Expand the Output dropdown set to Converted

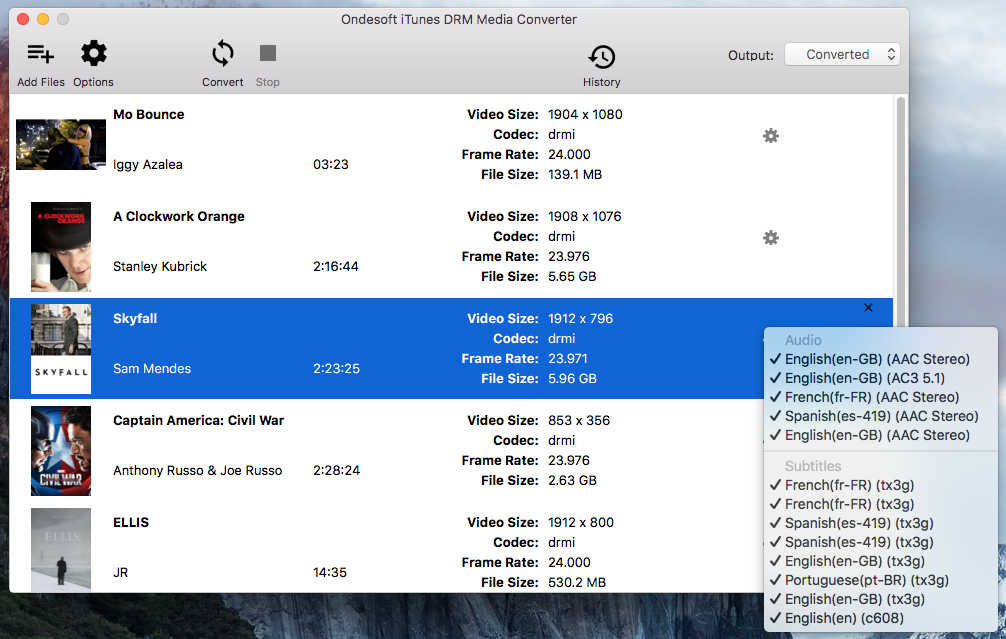(842, 55)
